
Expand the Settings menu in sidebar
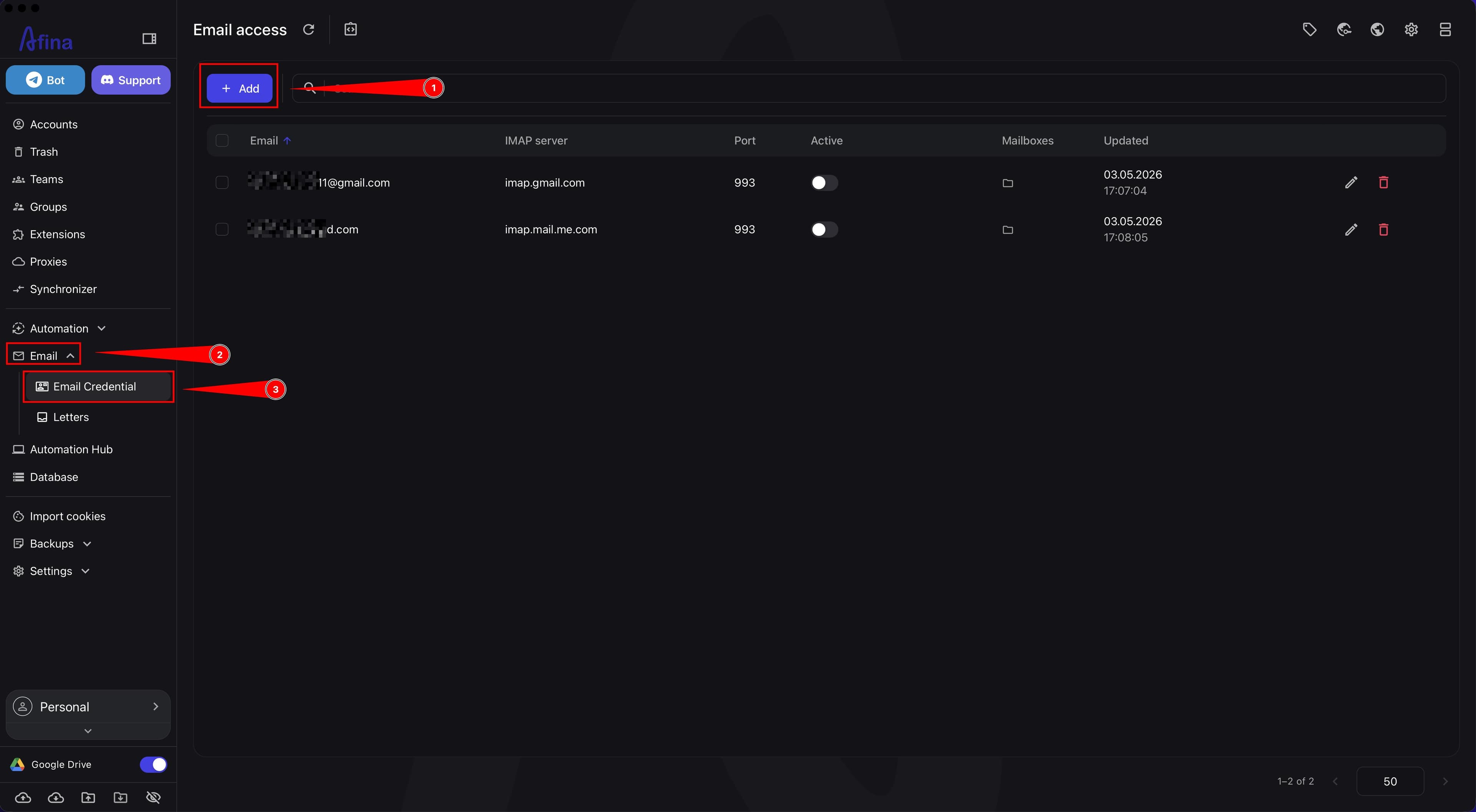point(51,571)
